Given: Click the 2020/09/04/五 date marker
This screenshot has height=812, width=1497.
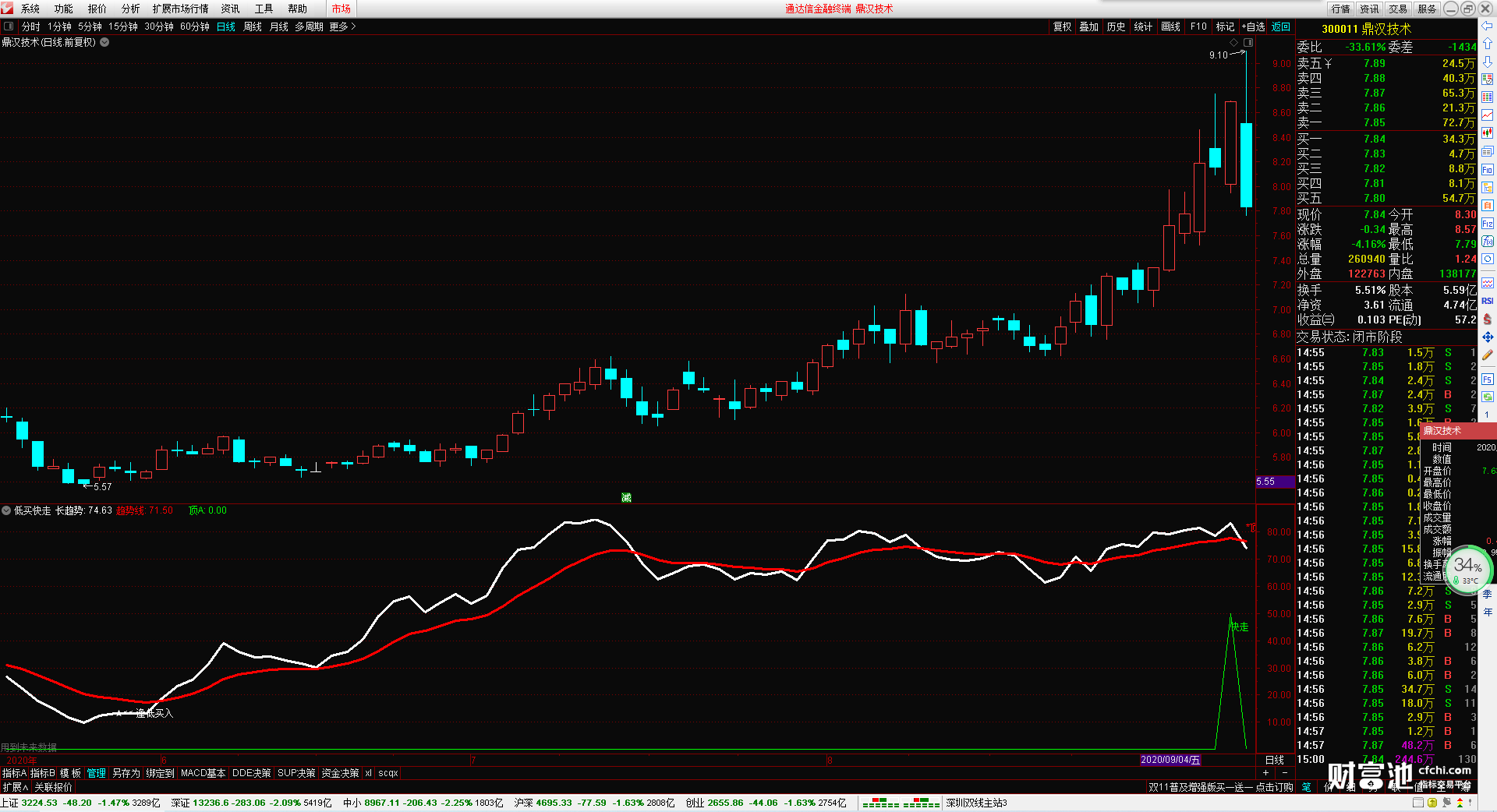Looking at the screenshot, I should click(1170, 760).
